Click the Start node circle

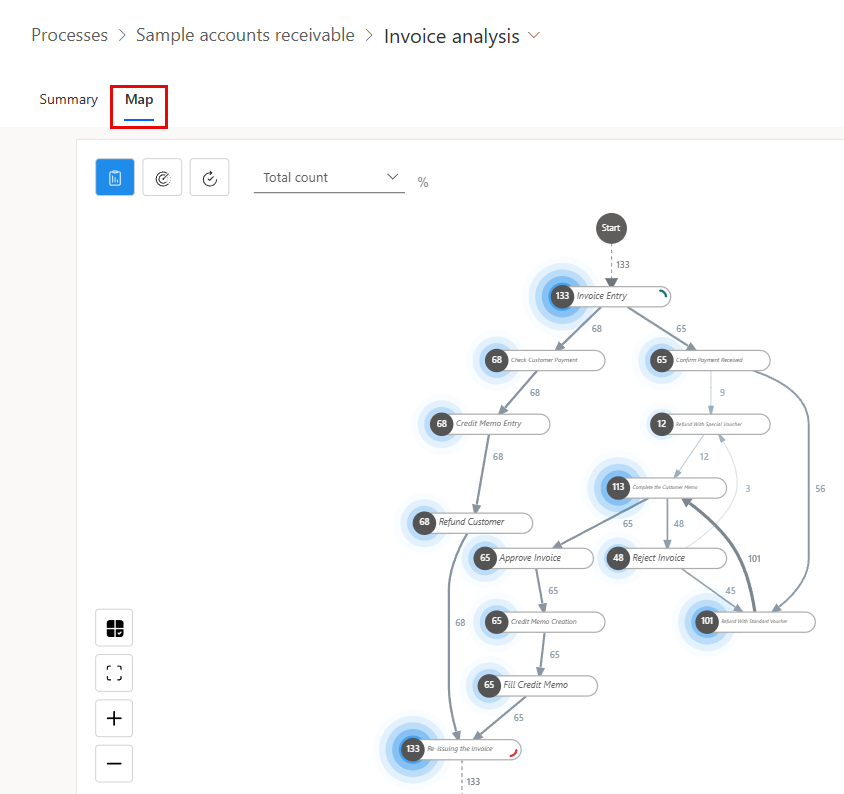[611, 228]
